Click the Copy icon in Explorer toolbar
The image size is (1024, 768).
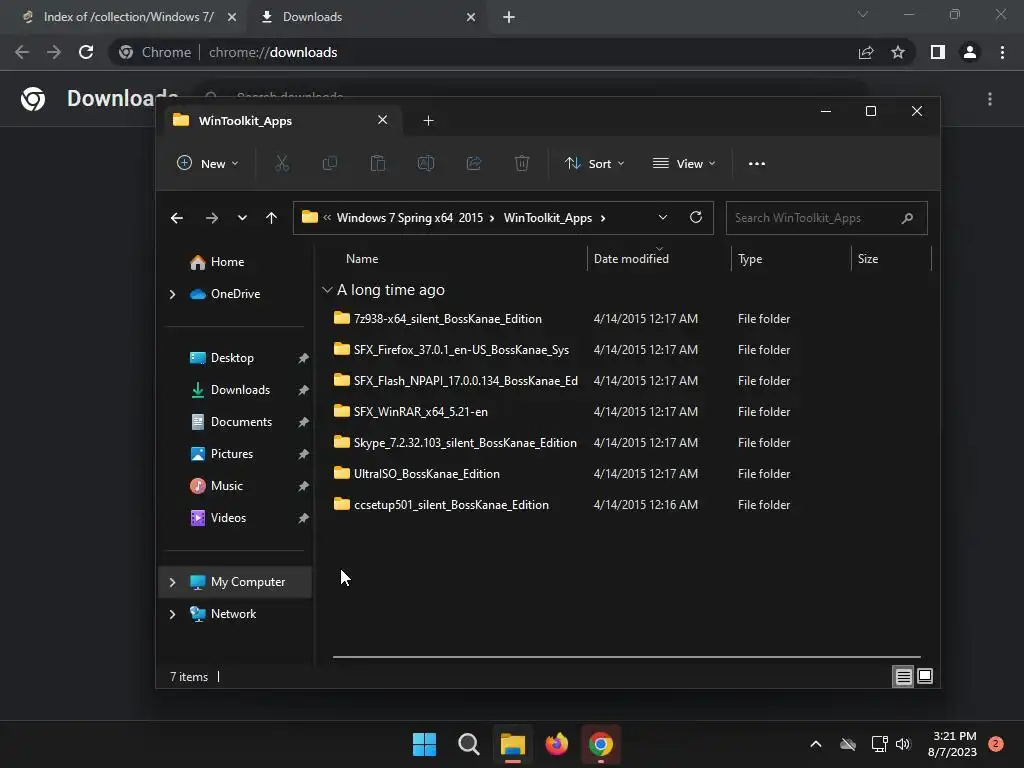pyautogui.click(x=330, y=163)
